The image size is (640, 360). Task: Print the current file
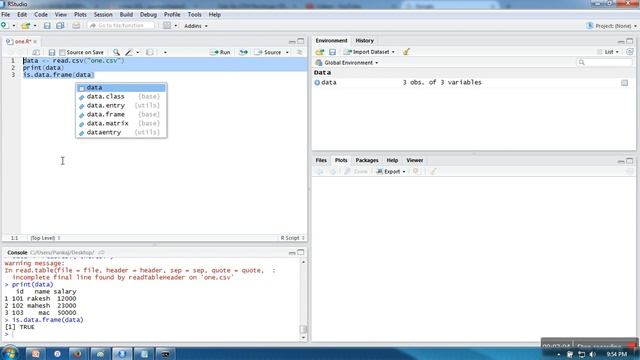coord(76,26)
